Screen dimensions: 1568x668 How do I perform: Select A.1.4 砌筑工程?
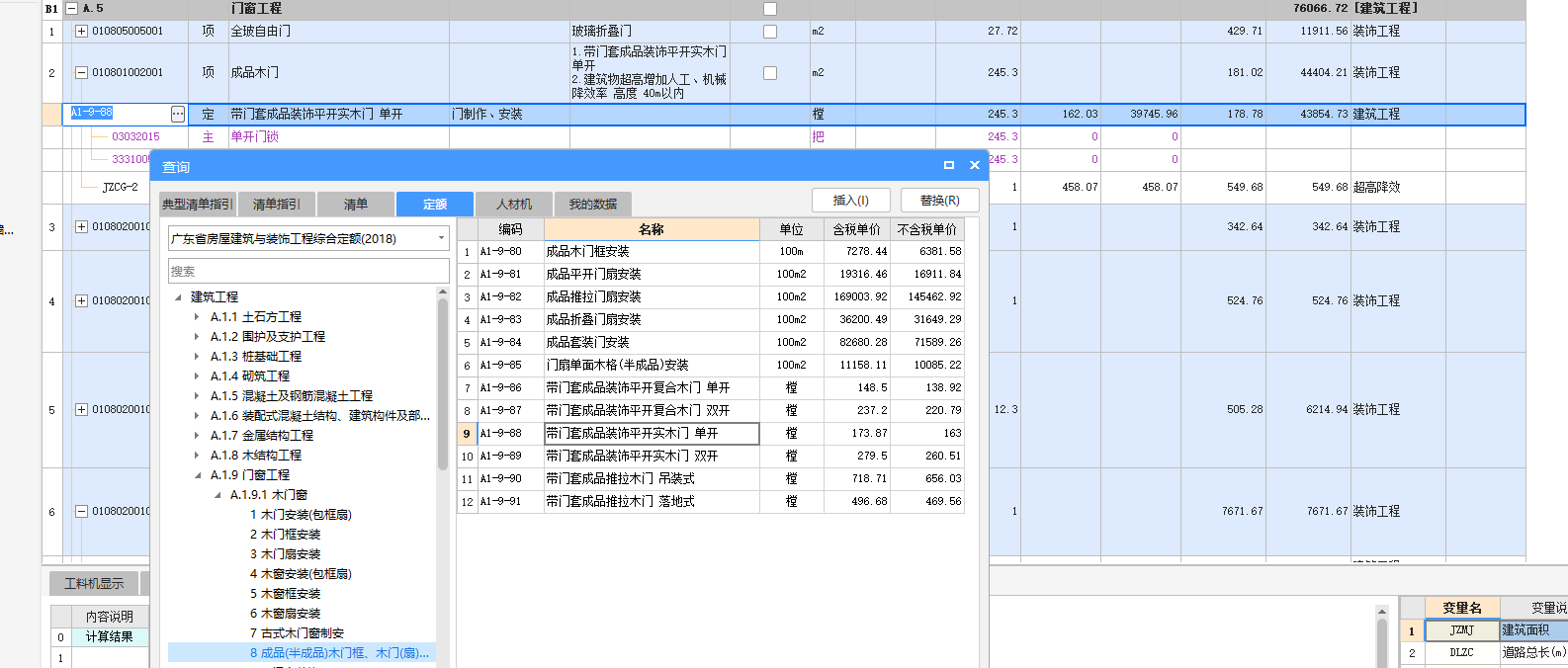point(249,376)
